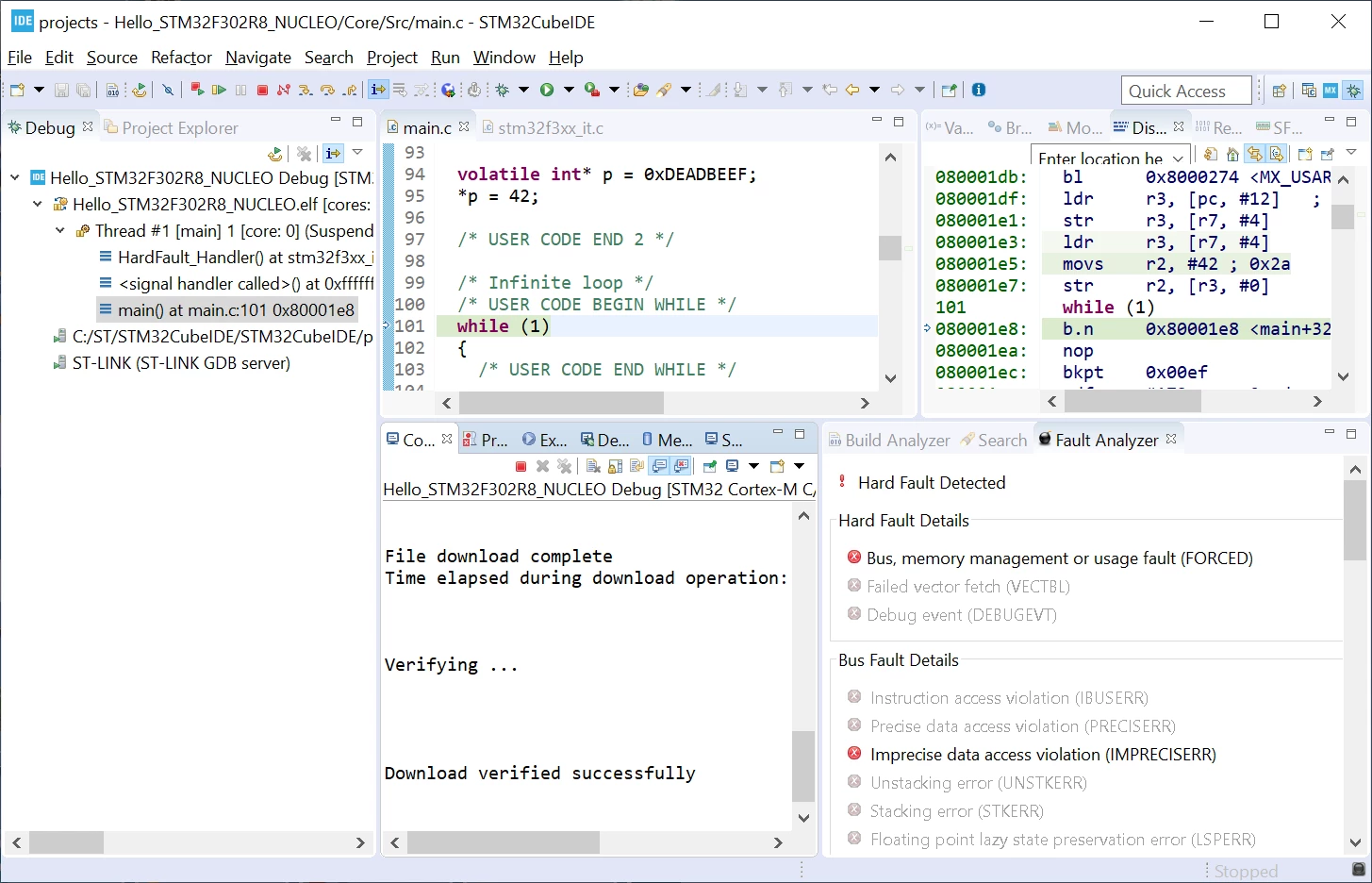Toggle Link with Active Debug Context

[x=1255, y=154]
